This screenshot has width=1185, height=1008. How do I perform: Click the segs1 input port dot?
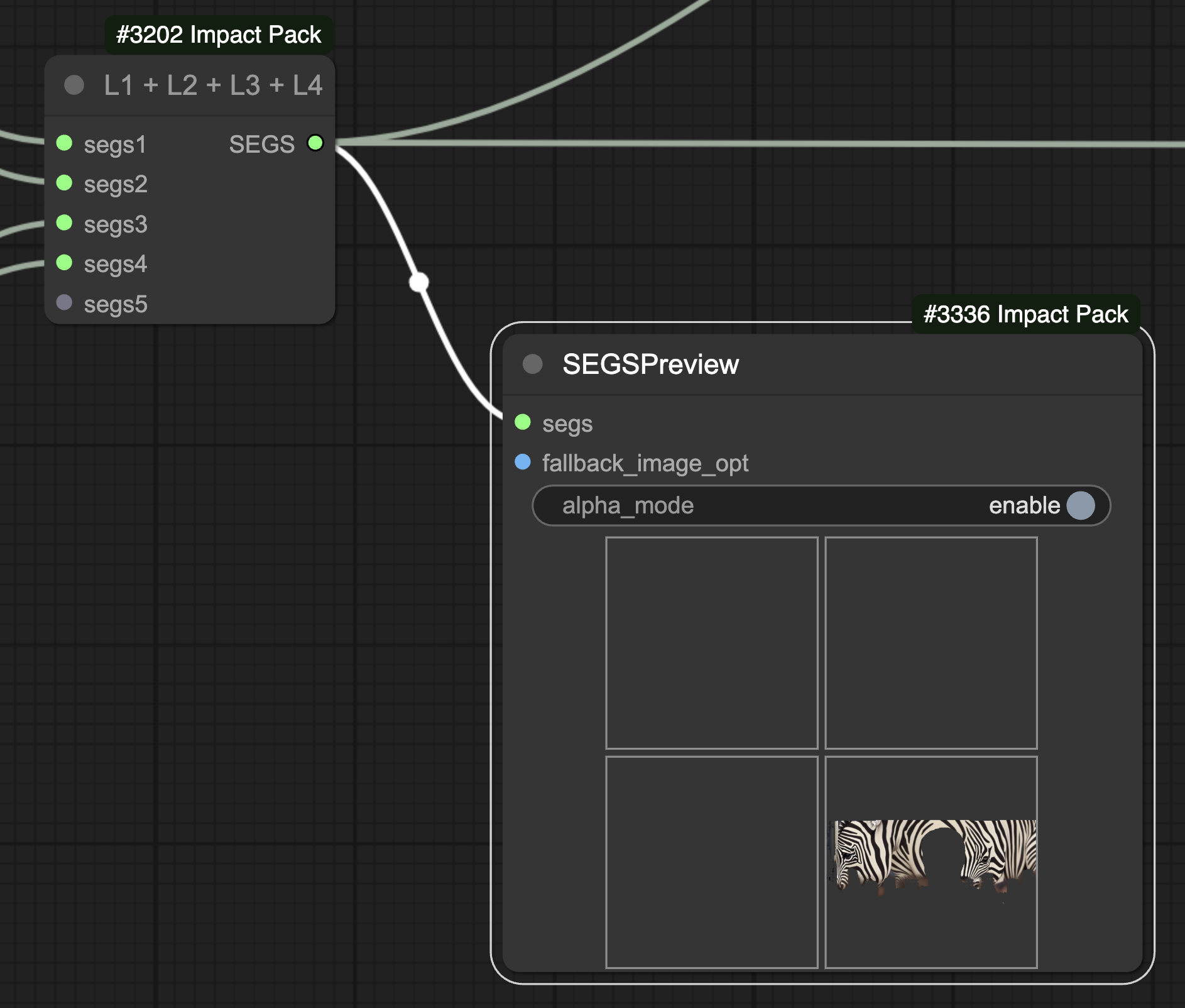pos(63,143)
